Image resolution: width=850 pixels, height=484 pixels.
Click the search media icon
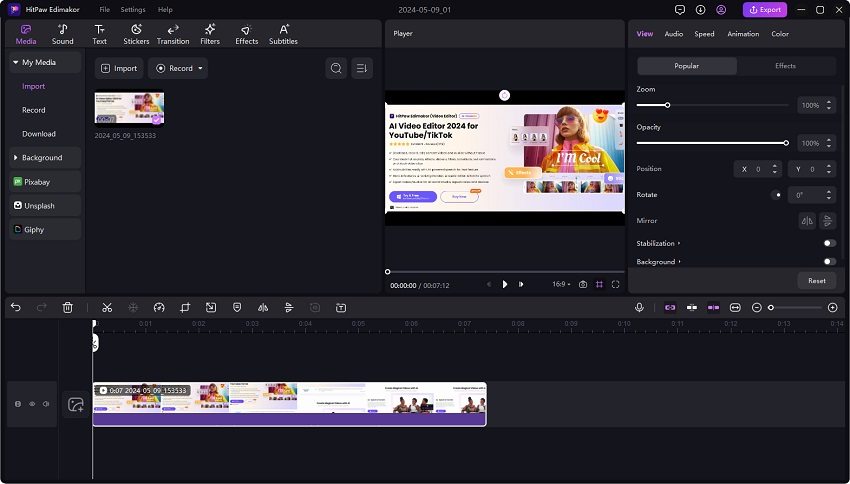336,68
